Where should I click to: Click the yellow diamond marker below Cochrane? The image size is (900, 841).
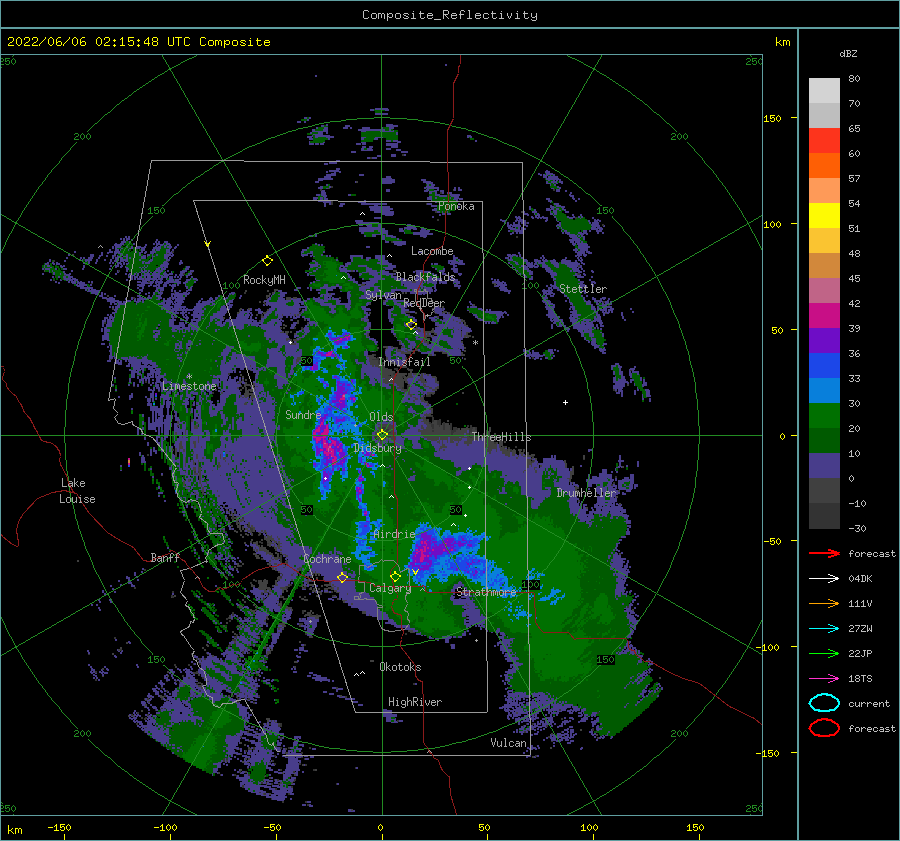tap(343, 577)
